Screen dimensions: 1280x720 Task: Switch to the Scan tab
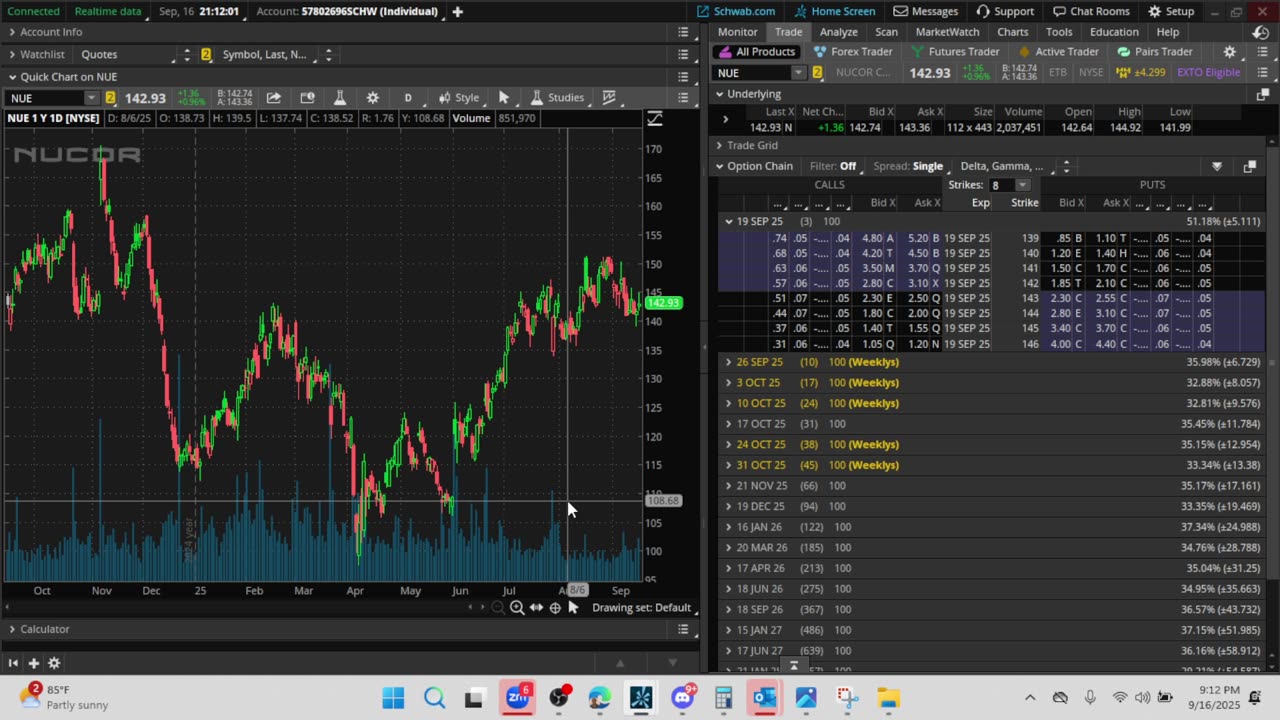pos(886,32)
